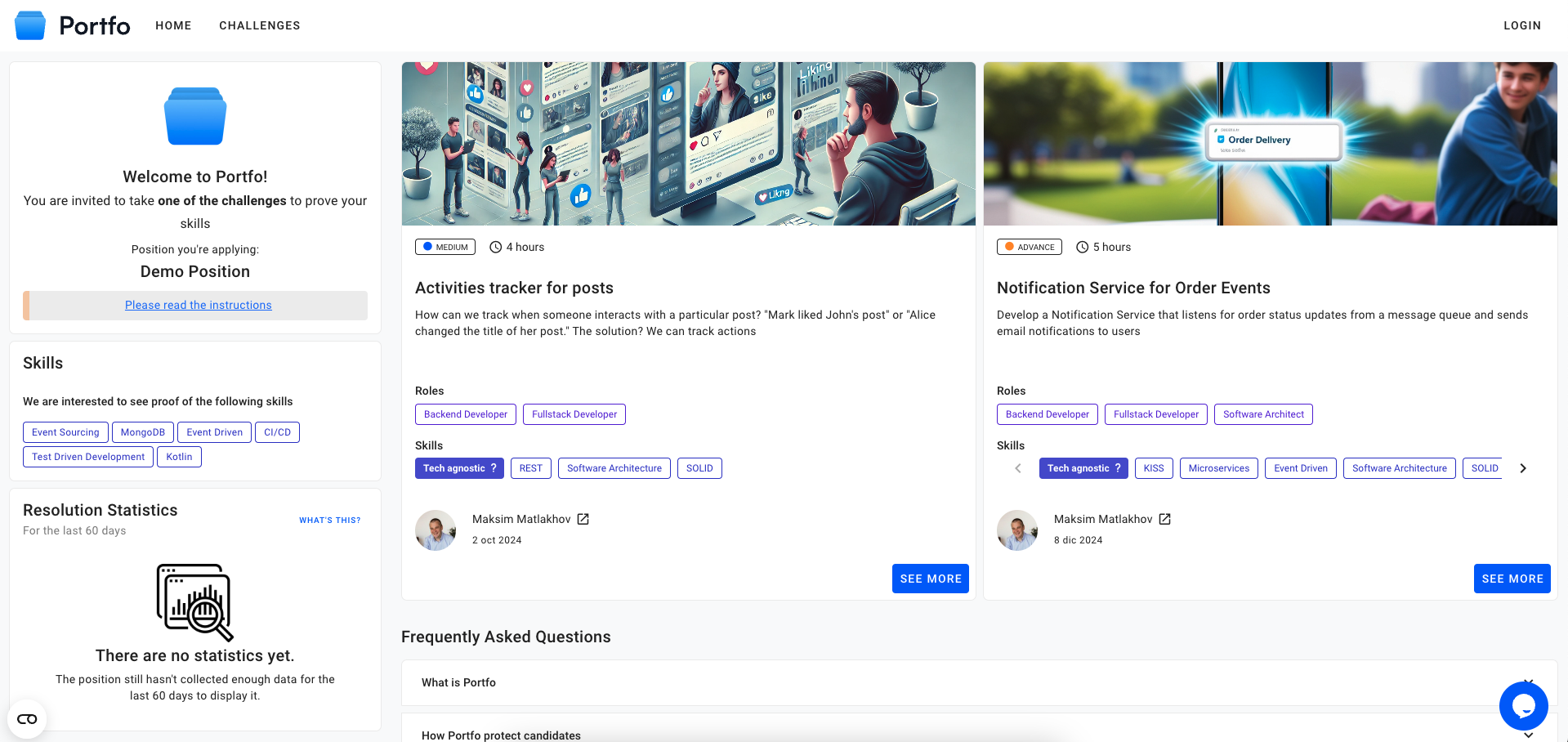Image resolution: width=1568 pixels, height=742 pixels.
Task: Open Maksim Matlakhov external link on Notification card
Action: (x=1165, y=519)
